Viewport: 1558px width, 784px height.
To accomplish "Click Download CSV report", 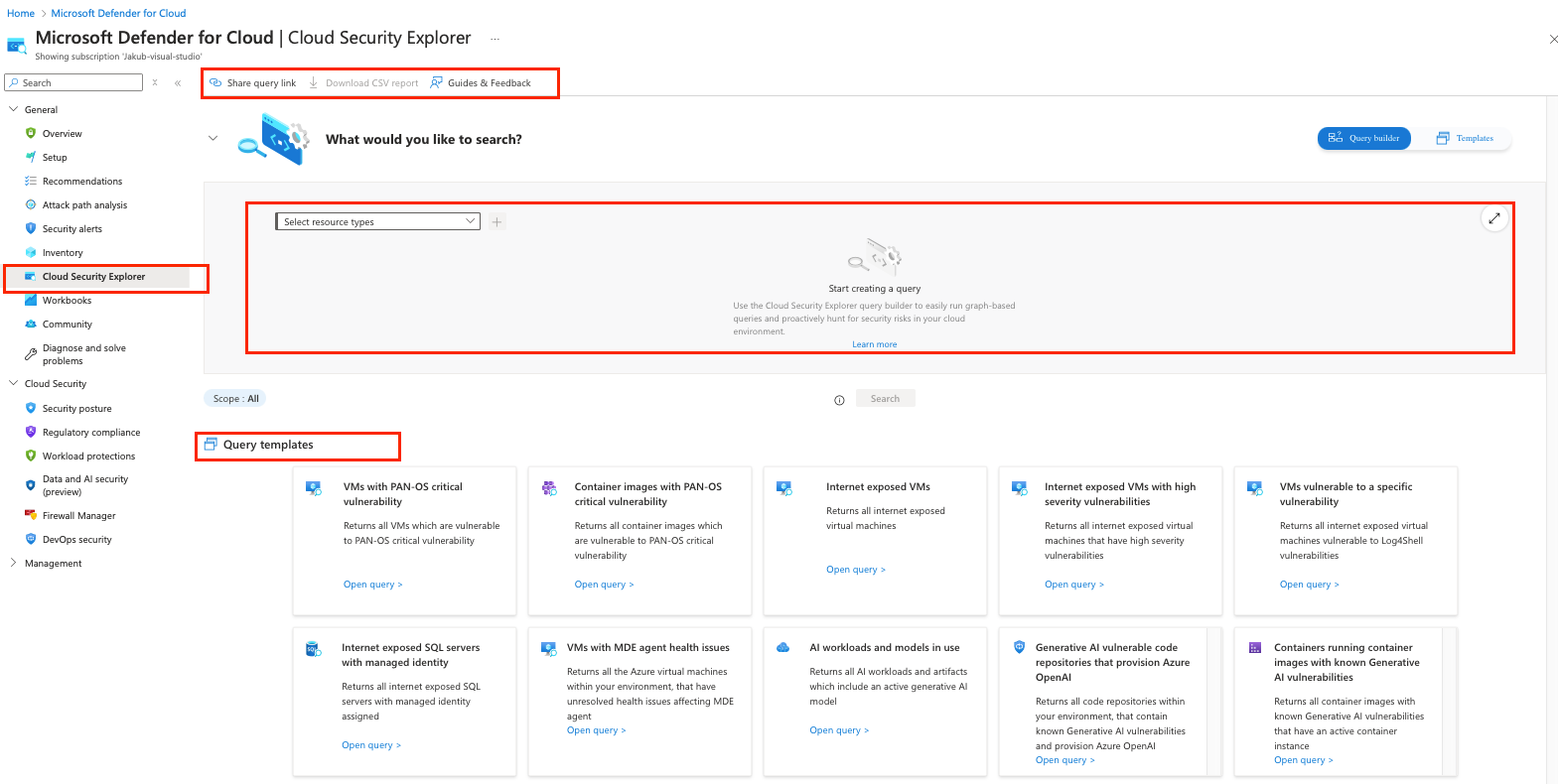I will 363,83.
